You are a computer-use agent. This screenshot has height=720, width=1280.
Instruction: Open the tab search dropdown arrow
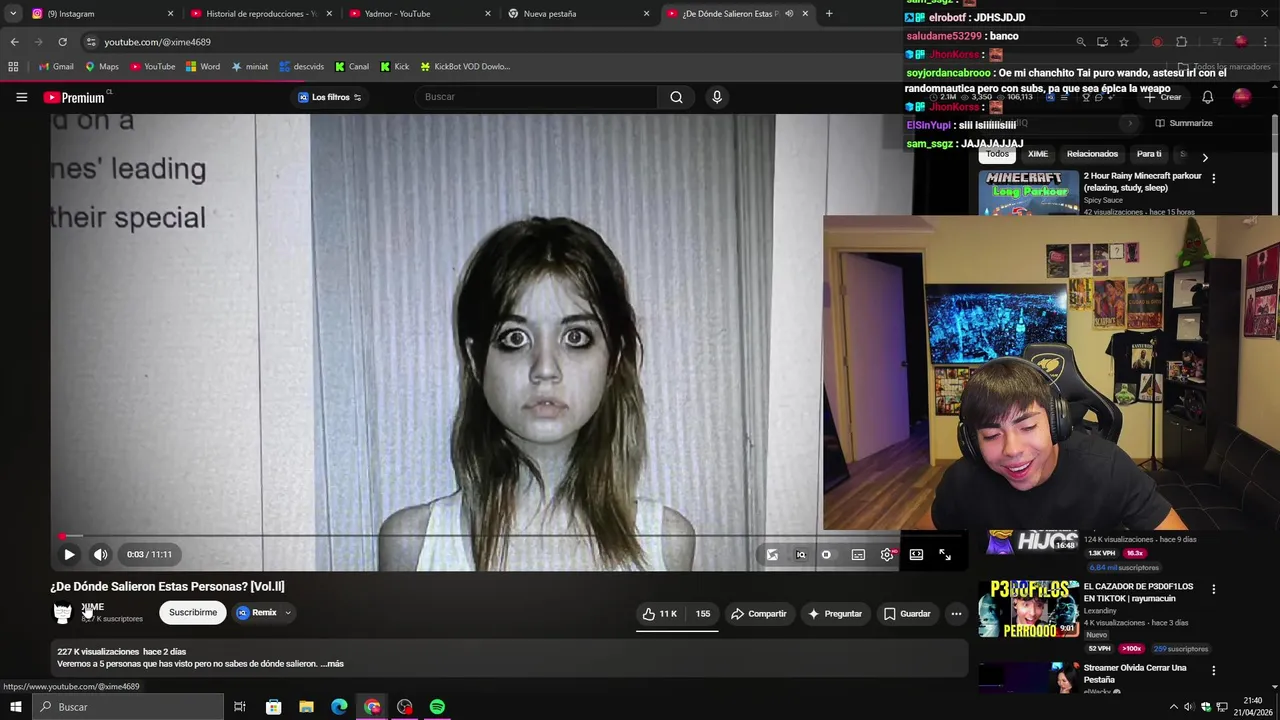(x=12, y=14)
